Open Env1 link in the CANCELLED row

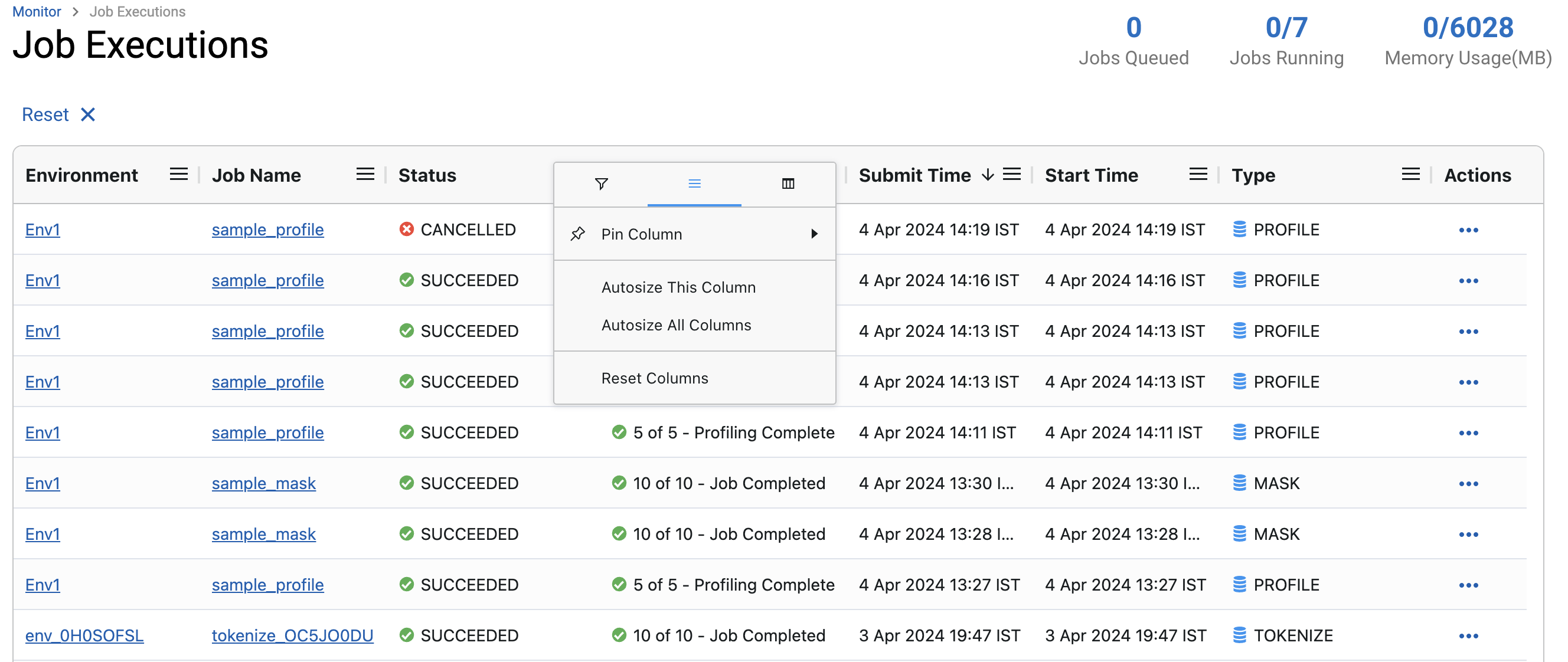click(x=43, y=230)
